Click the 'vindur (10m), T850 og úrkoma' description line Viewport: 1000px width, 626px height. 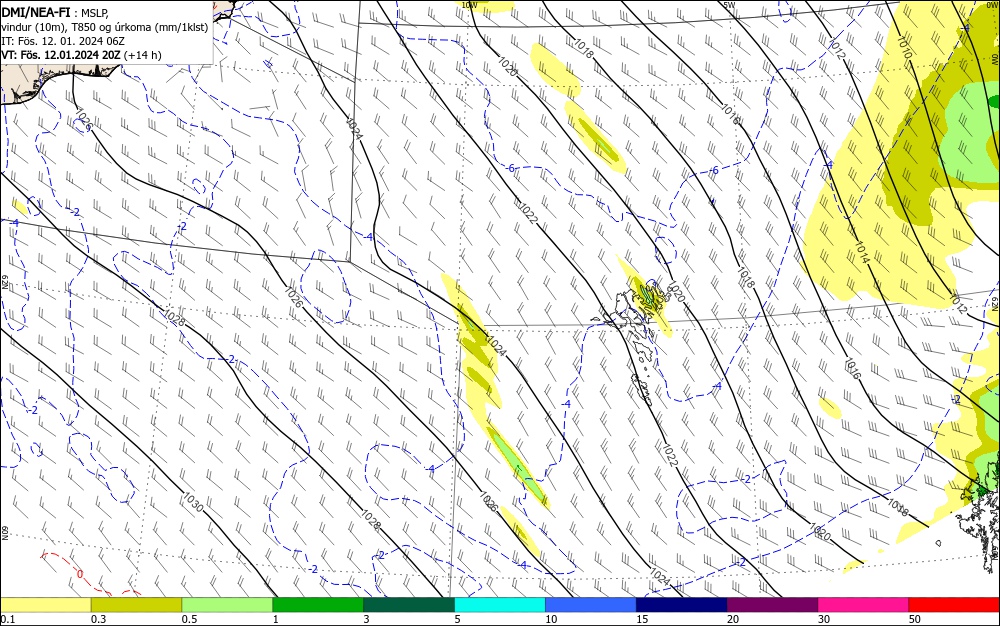(105, 27)
